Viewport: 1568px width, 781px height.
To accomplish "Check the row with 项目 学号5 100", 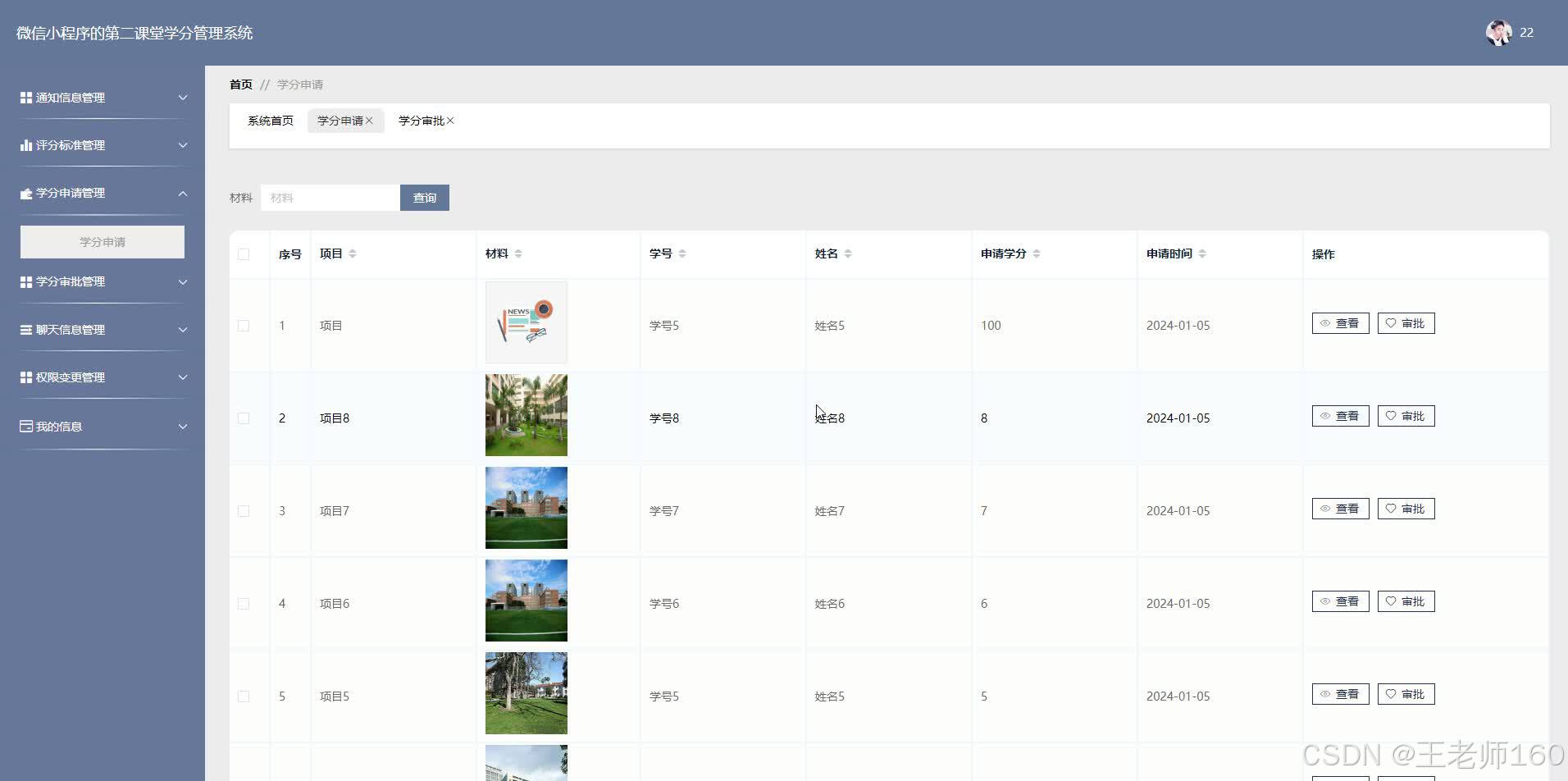I will [x=244, y=326].
